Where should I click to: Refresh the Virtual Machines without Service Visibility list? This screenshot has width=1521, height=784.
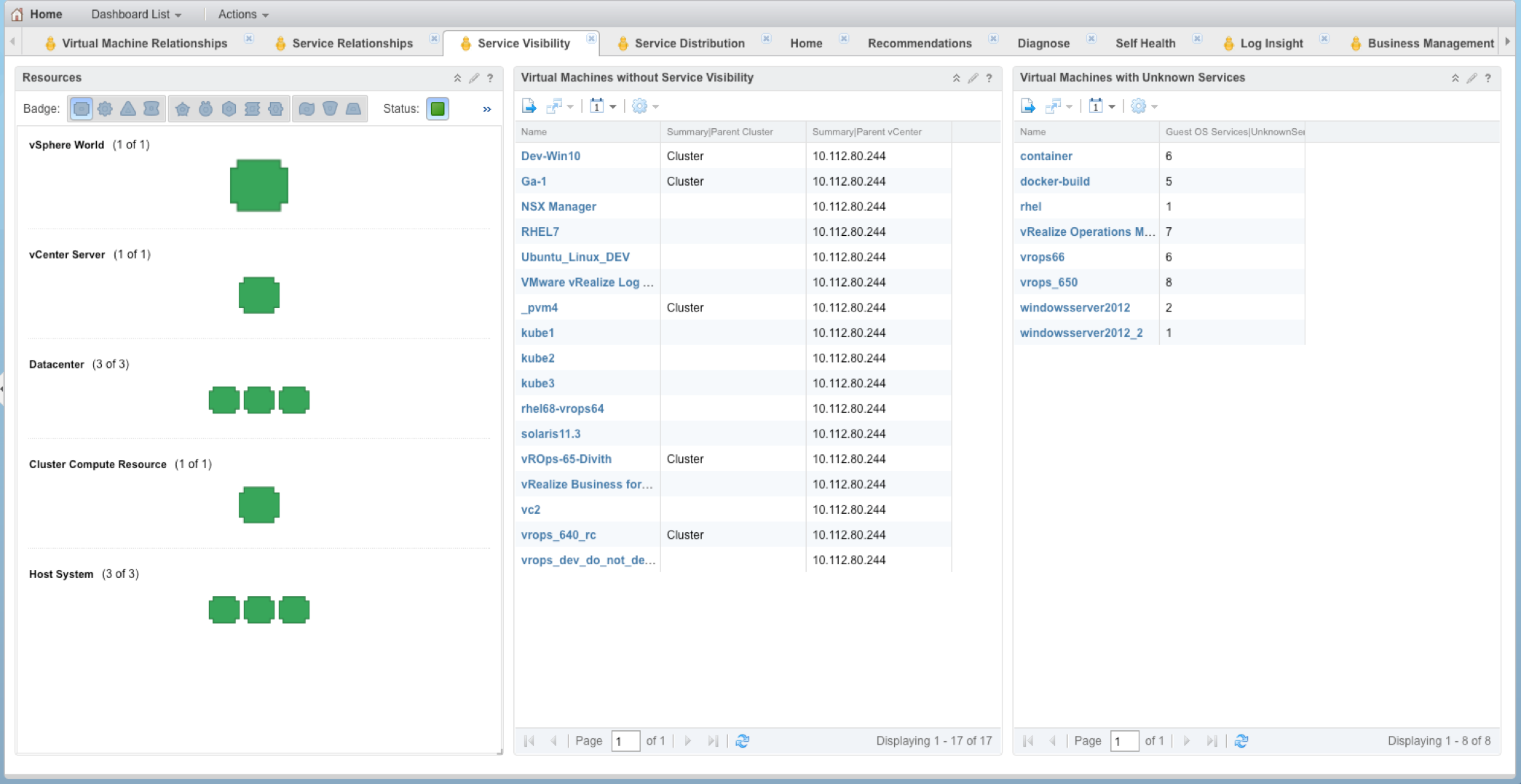742,741
